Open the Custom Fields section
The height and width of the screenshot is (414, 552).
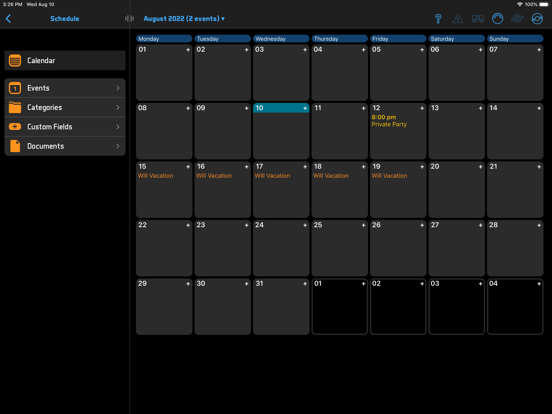coord(65,127)
